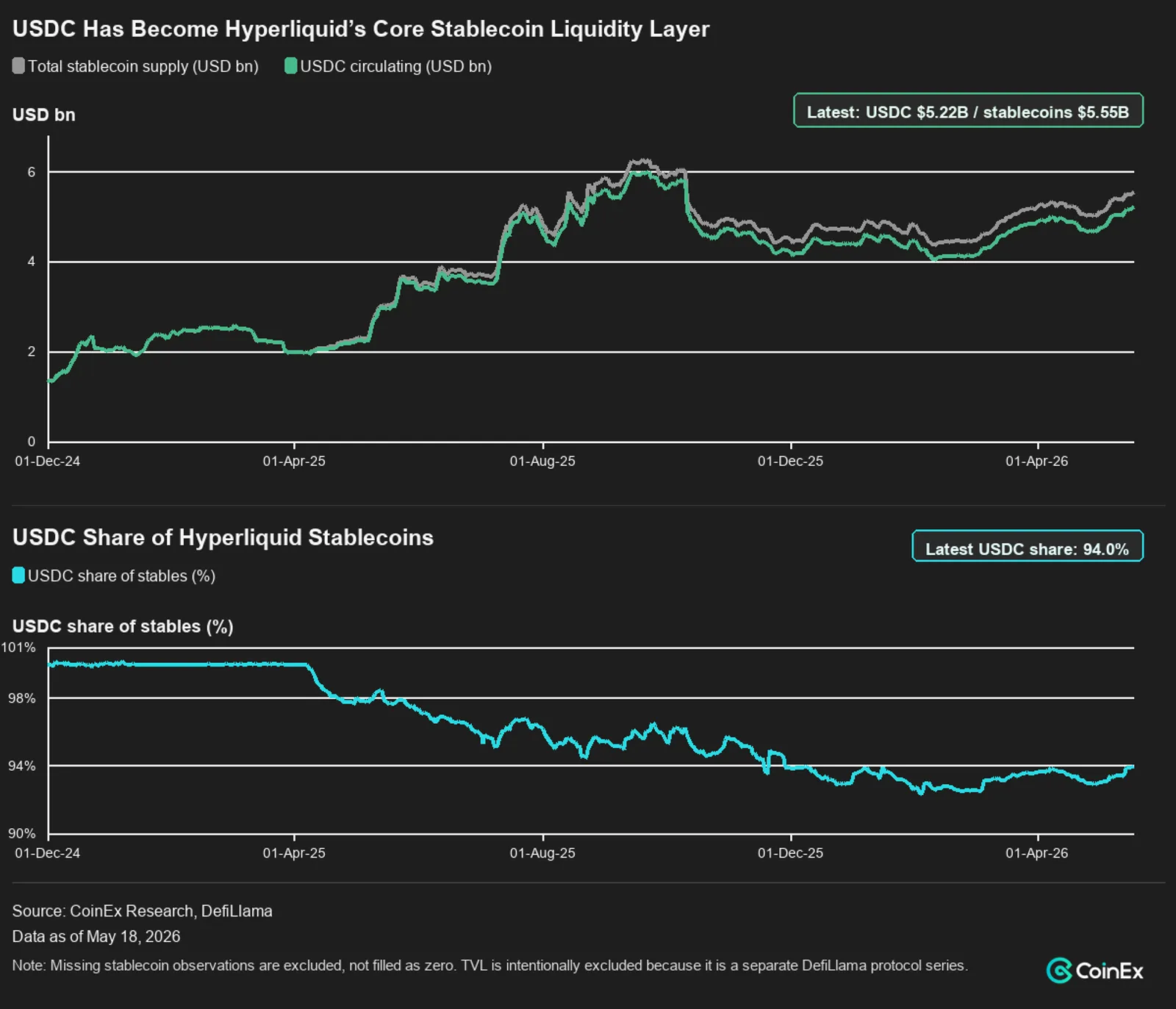This screenshot has width=1176, height=1009.
Task: Click '01-Dec-24' on the bottom chart x-axis
Action: 48,852
